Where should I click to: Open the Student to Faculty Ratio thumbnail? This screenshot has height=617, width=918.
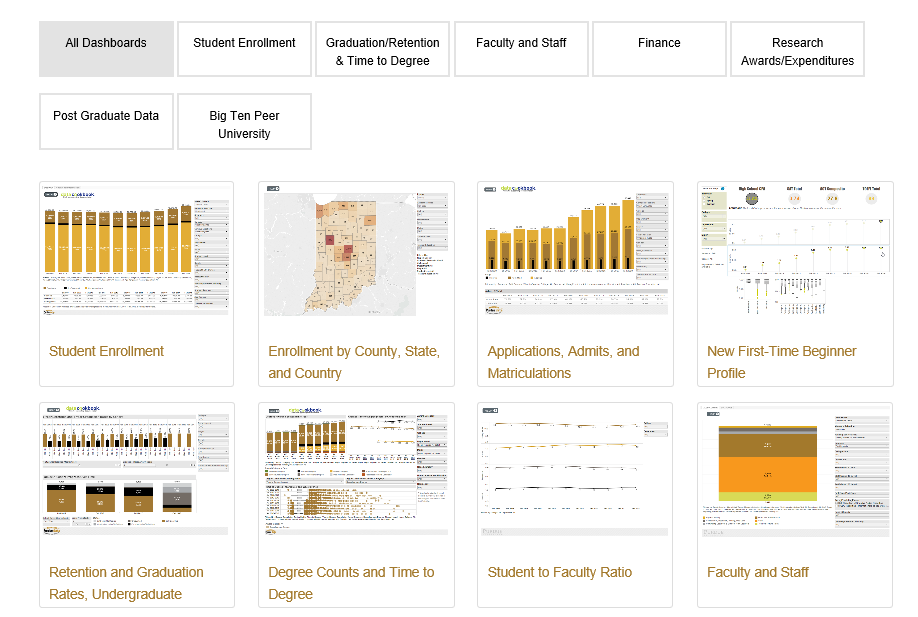click(575, 471)
